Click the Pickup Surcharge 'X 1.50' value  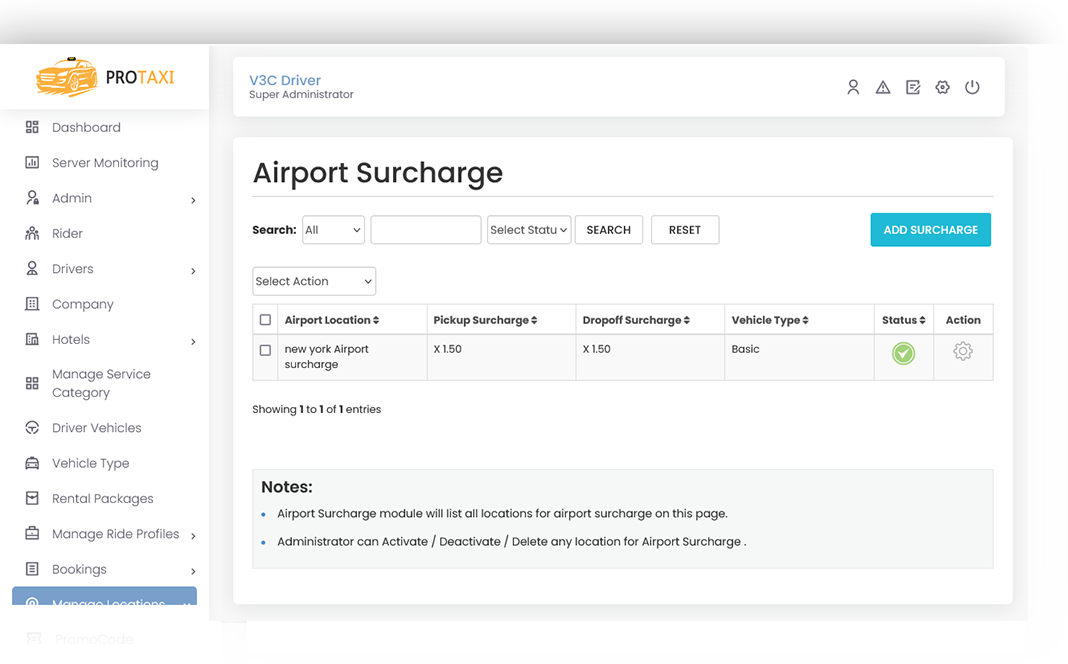(x=447, y=349)
